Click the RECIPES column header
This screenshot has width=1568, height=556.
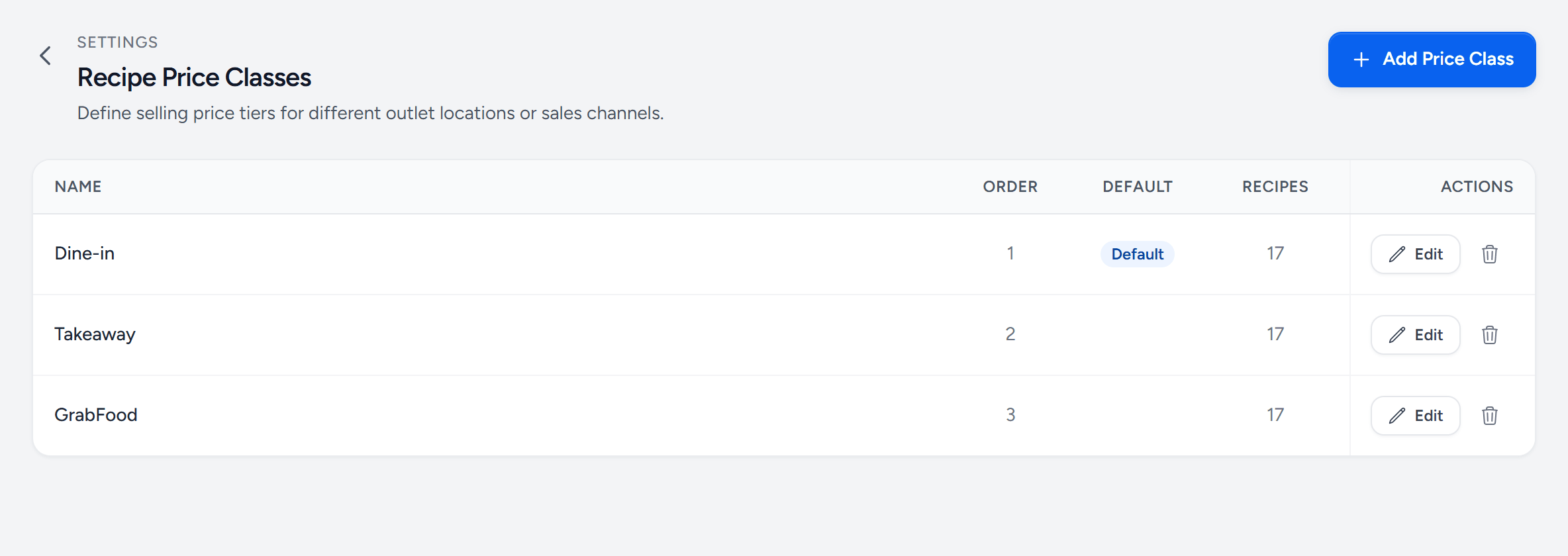[1275, 187]
